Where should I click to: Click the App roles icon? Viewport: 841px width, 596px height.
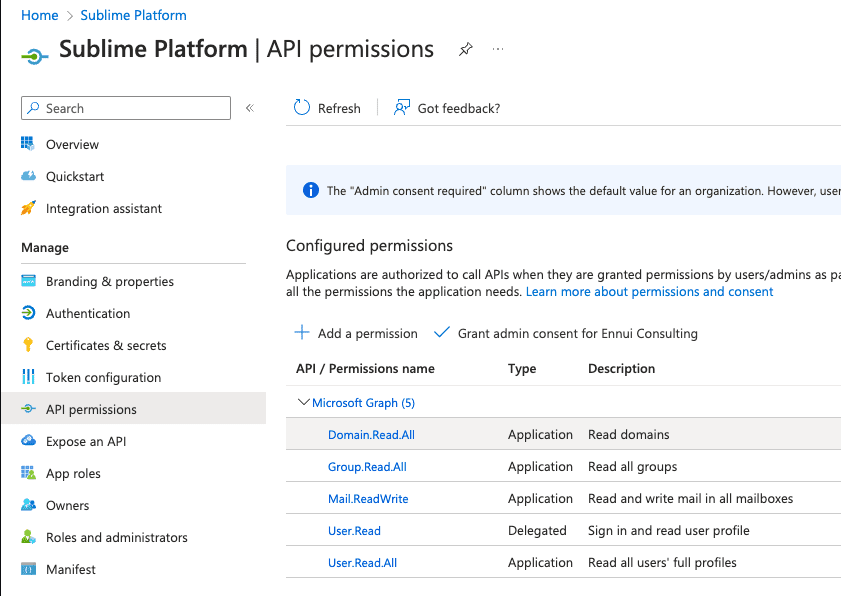[x=28, y=473]
